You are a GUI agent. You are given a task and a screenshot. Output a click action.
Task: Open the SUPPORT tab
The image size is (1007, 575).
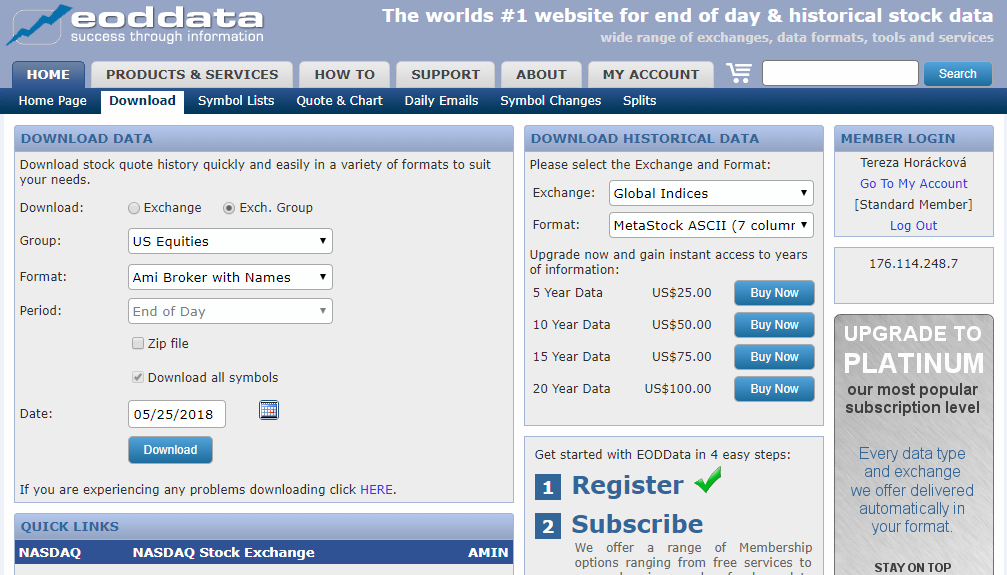(445, 75)
